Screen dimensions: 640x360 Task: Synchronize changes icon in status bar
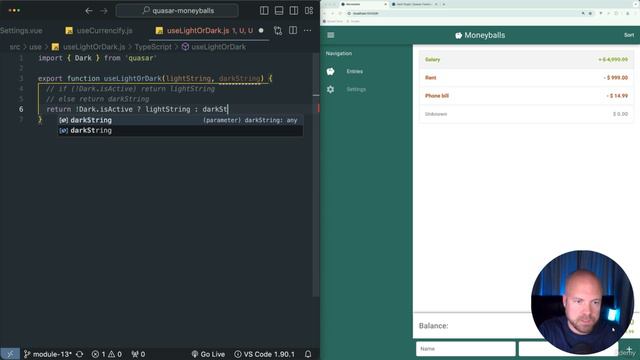pyautogui.click(x=80, y=354)
